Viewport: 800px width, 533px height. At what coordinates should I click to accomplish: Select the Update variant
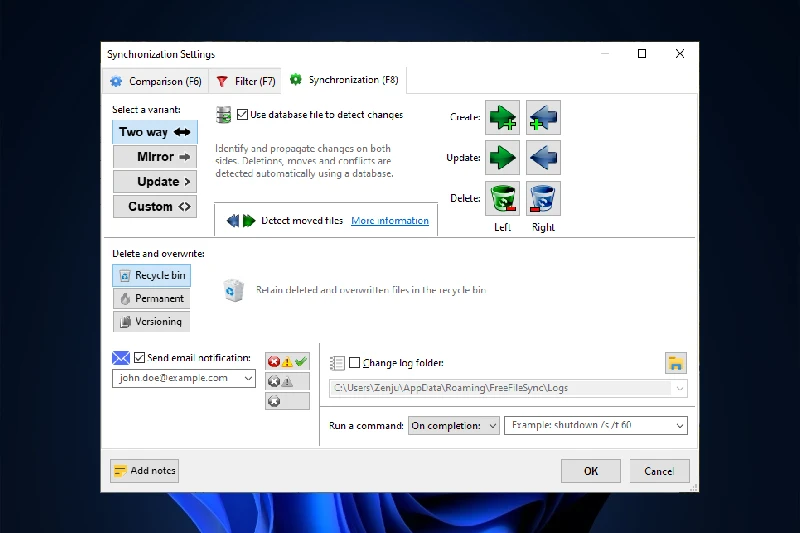(155, 182)
